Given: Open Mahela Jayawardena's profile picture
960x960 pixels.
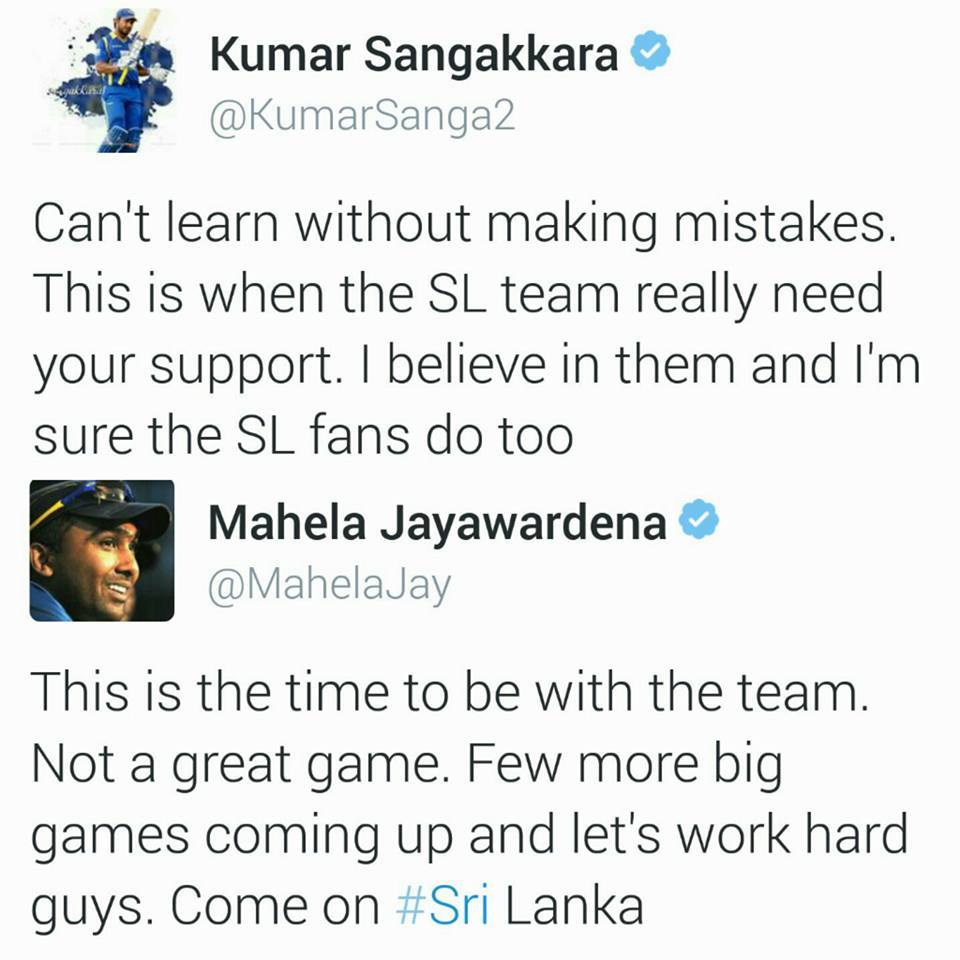Looking at the screenshot, I should tap(102, 550).
